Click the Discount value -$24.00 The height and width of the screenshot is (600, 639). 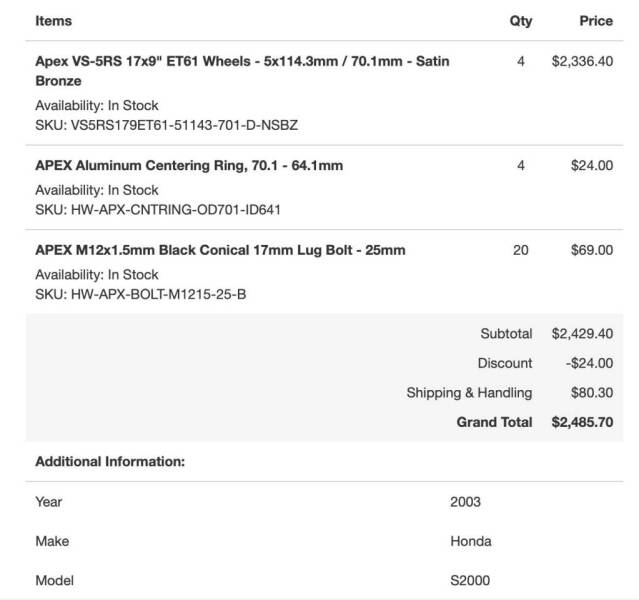[x=589, y=363]
